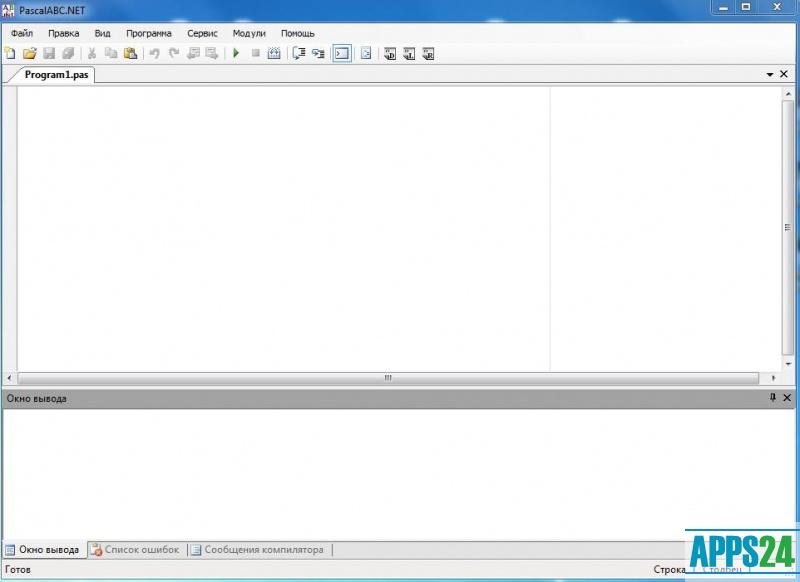Click the format code document icon
This screenshot has height=582, width=800.
click(366, 53)
